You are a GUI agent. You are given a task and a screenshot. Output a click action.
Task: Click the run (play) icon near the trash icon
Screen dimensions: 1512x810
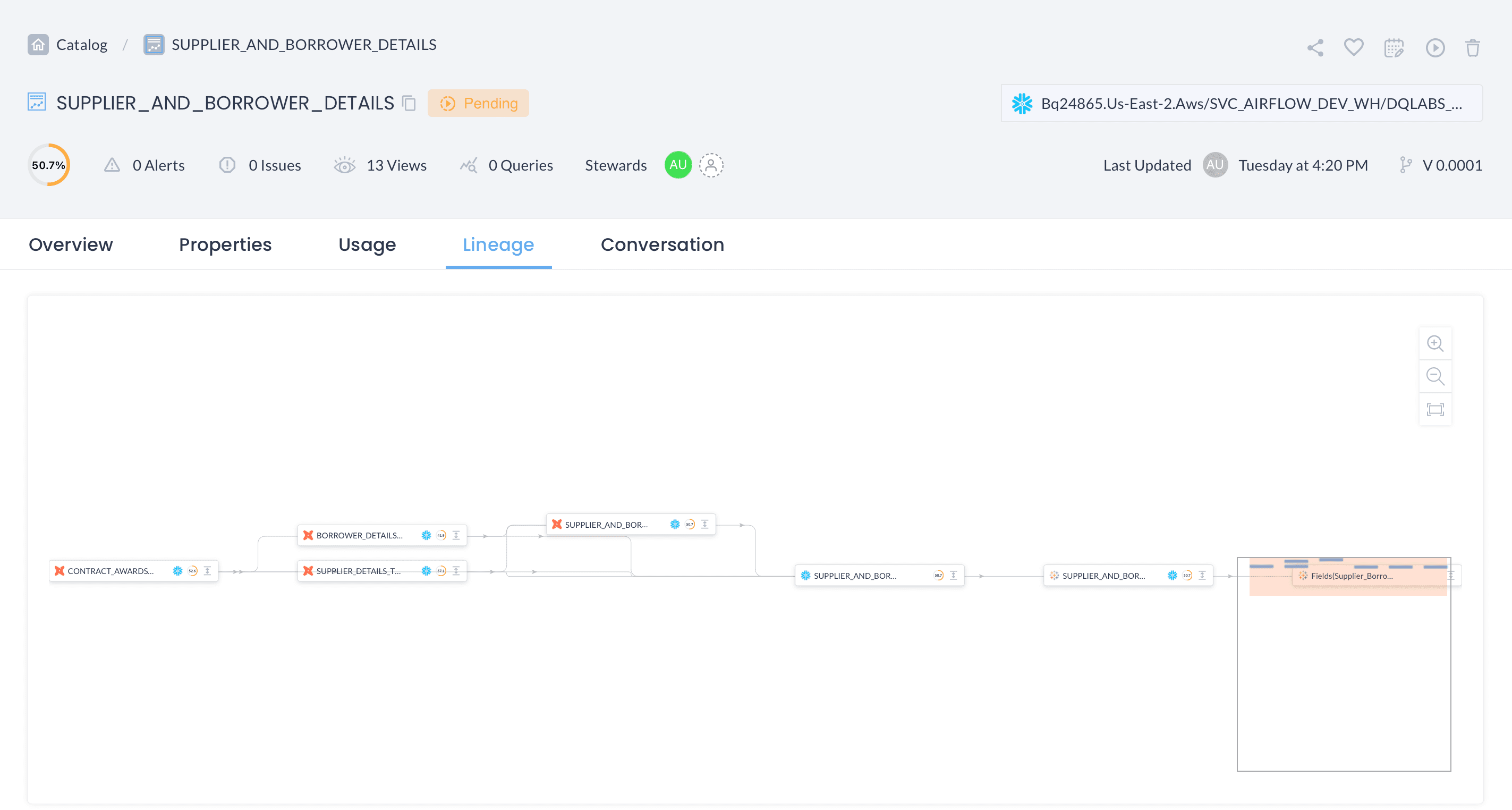1434,48
